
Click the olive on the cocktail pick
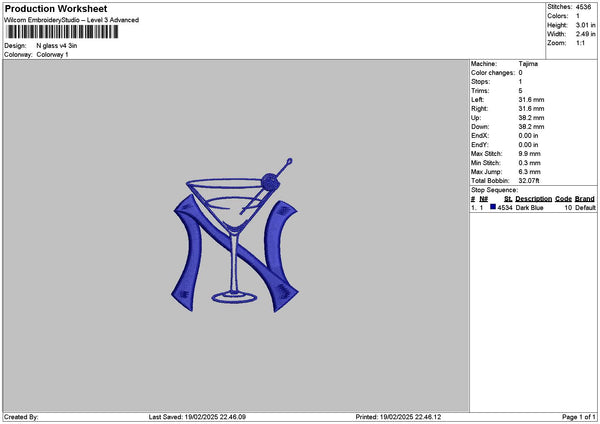pyautogui.click(x=270, y=182)
